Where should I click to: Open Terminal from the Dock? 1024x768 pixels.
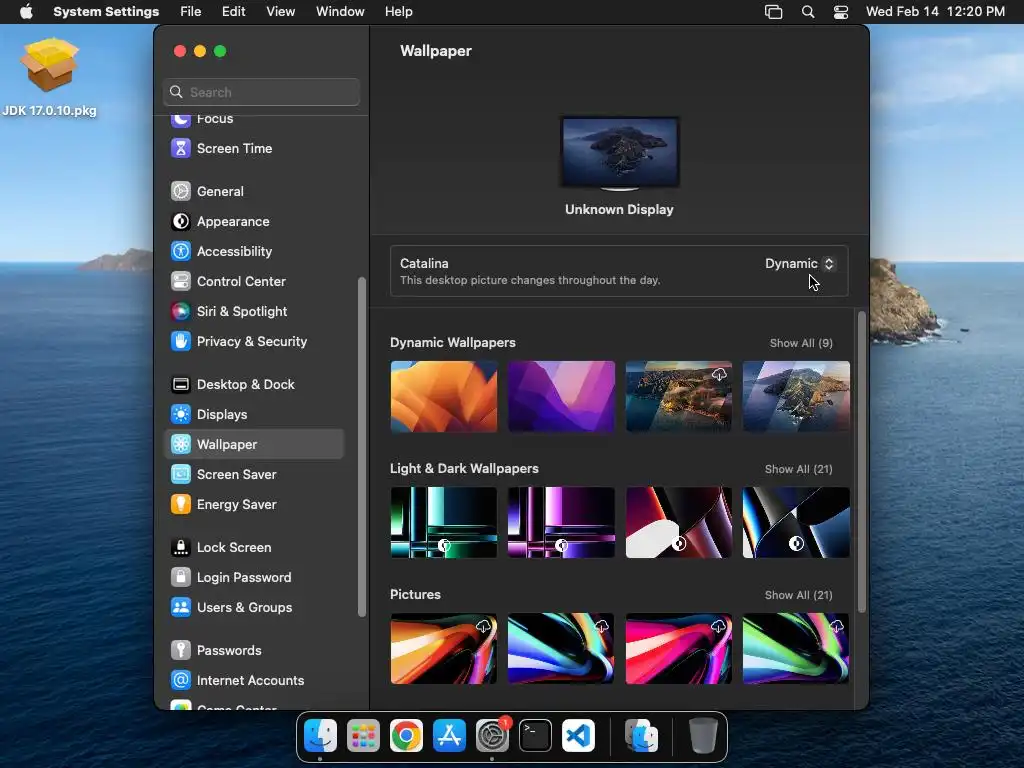[x=536, y=736]
